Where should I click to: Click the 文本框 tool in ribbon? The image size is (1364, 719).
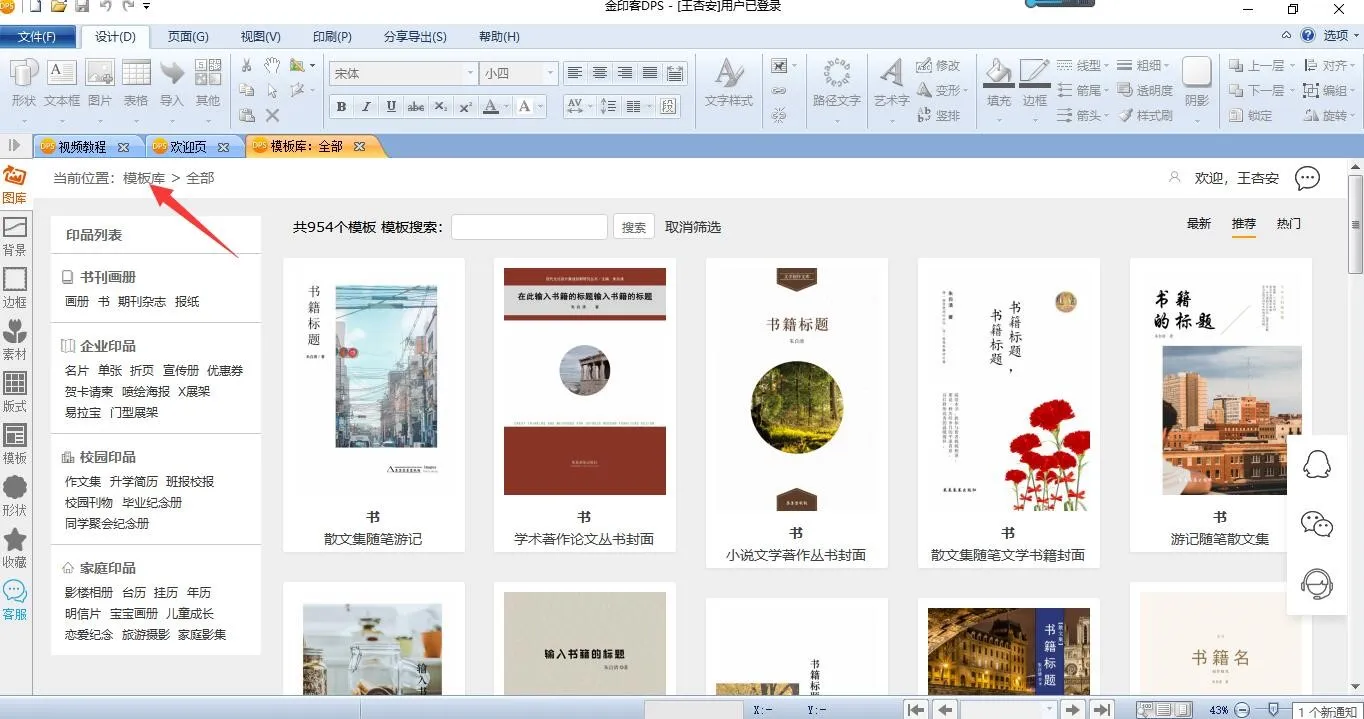pyautogui.click(x=62, y=73)
